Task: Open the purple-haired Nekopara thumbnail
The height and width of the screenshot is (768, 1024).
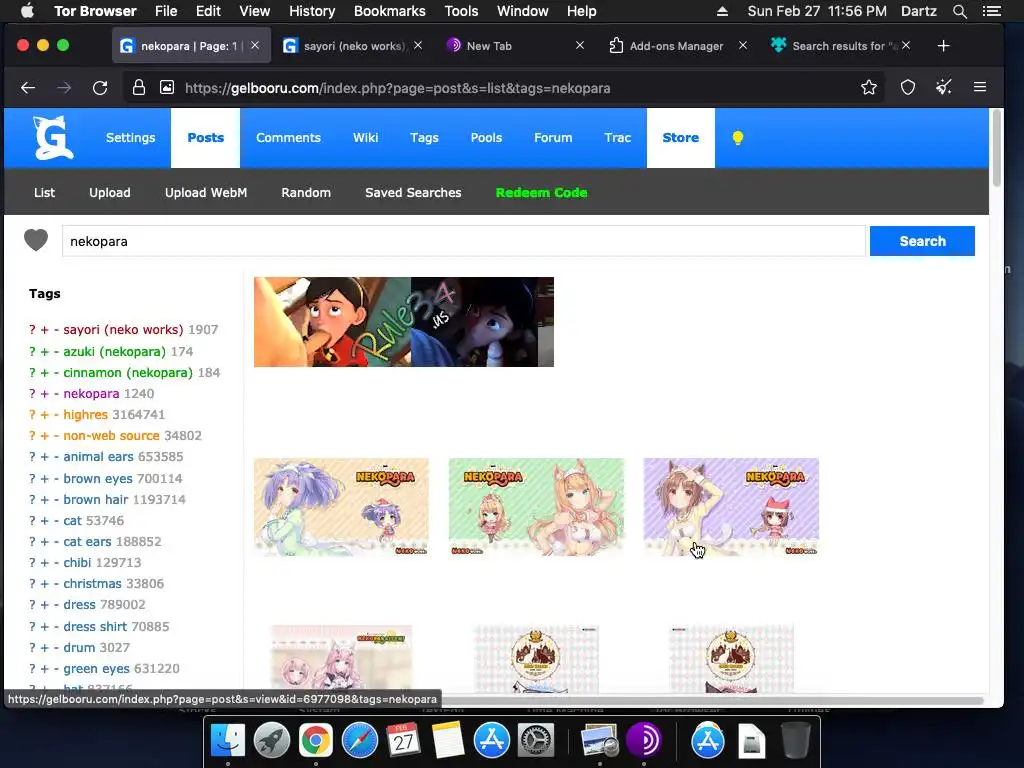Action: (x=342, y=507)
